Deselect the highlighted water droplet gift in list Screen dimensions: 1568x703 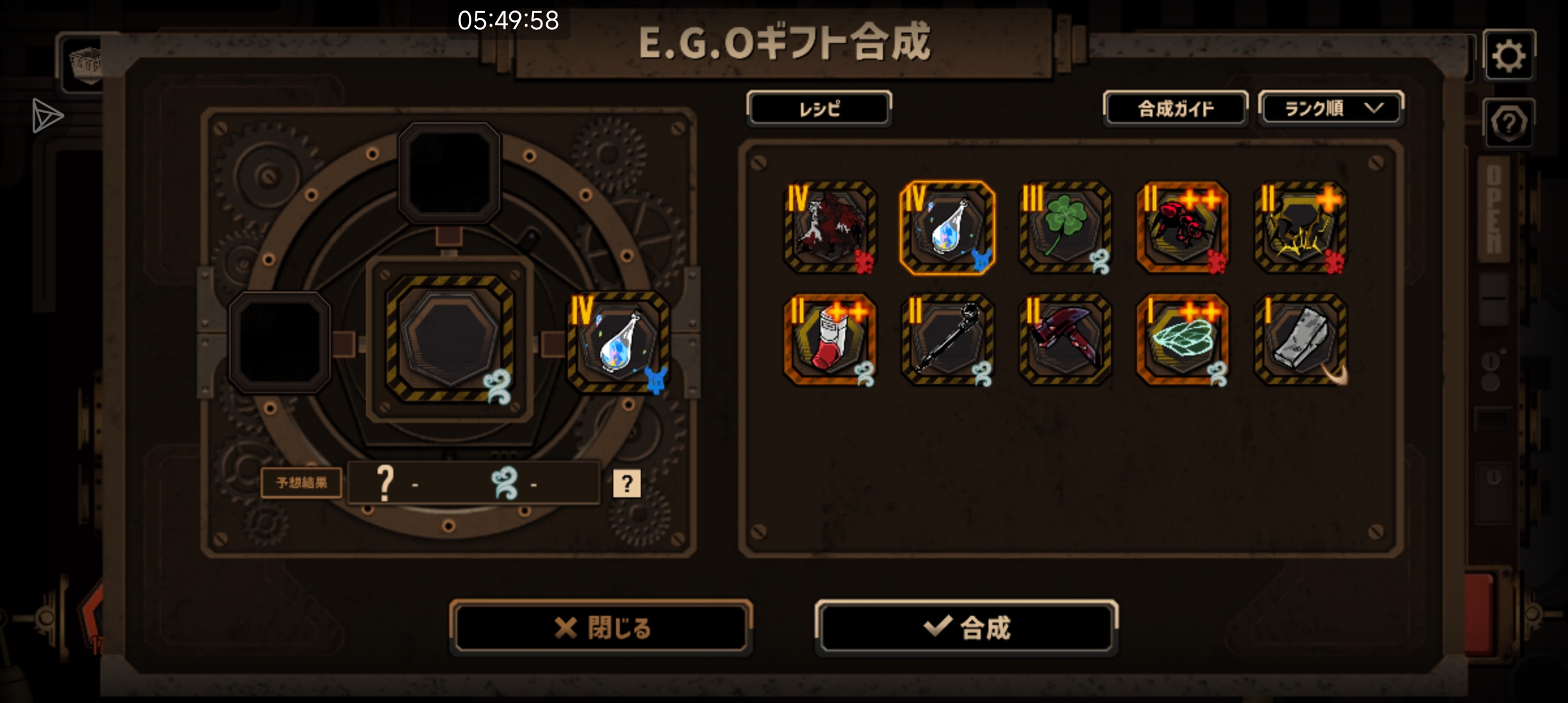coord(947,227)
